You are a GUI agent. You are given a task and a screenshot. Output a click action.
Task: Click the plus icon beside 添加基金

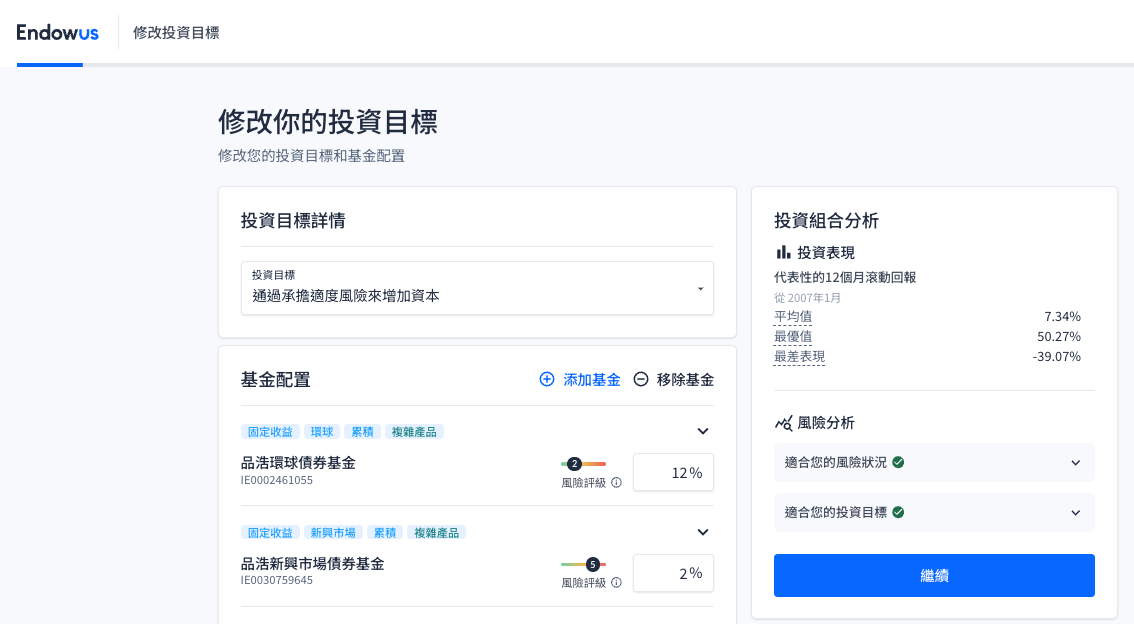547,380
